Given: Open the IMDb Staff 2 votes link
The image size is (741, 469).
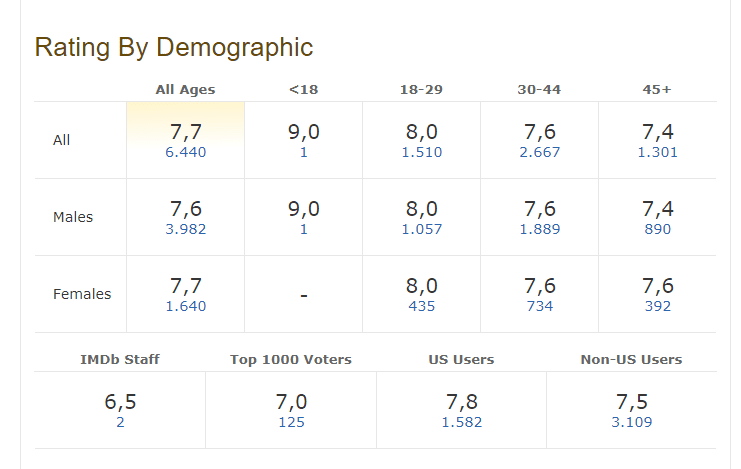Looking at the screenshot, I should (120, 422).
